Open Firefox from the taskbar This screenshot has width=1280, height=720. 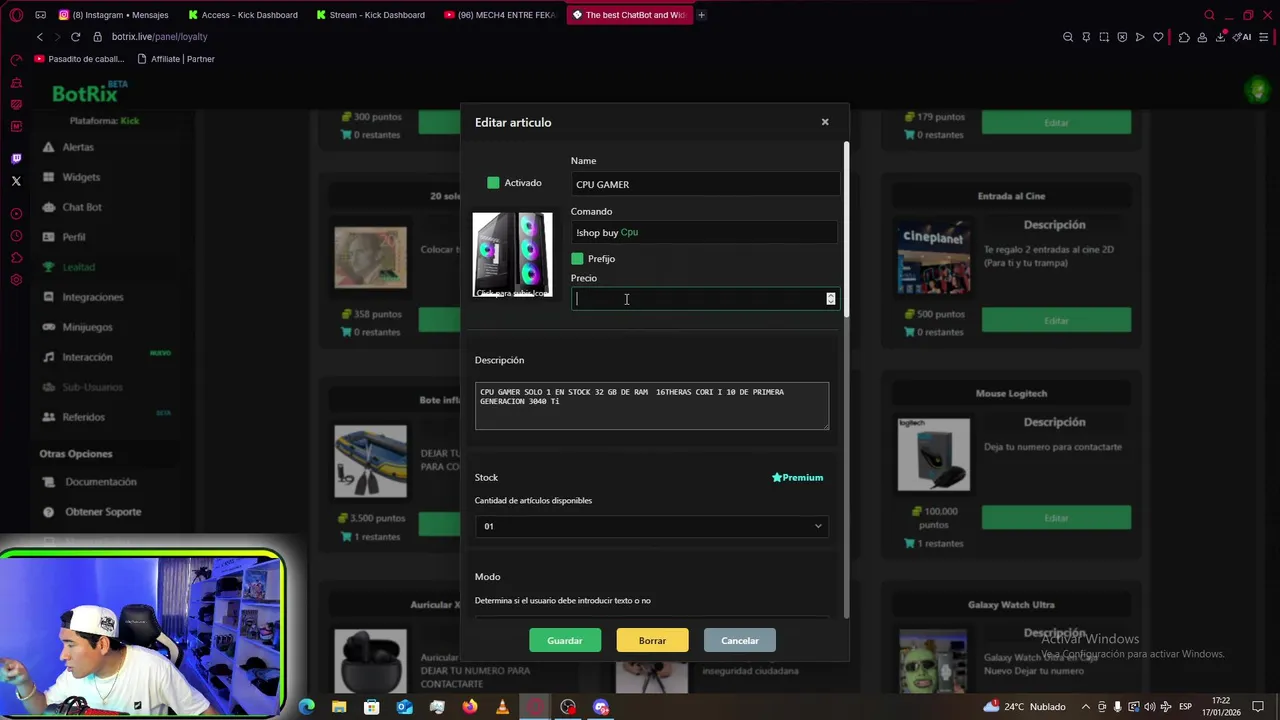click(470, 707)
